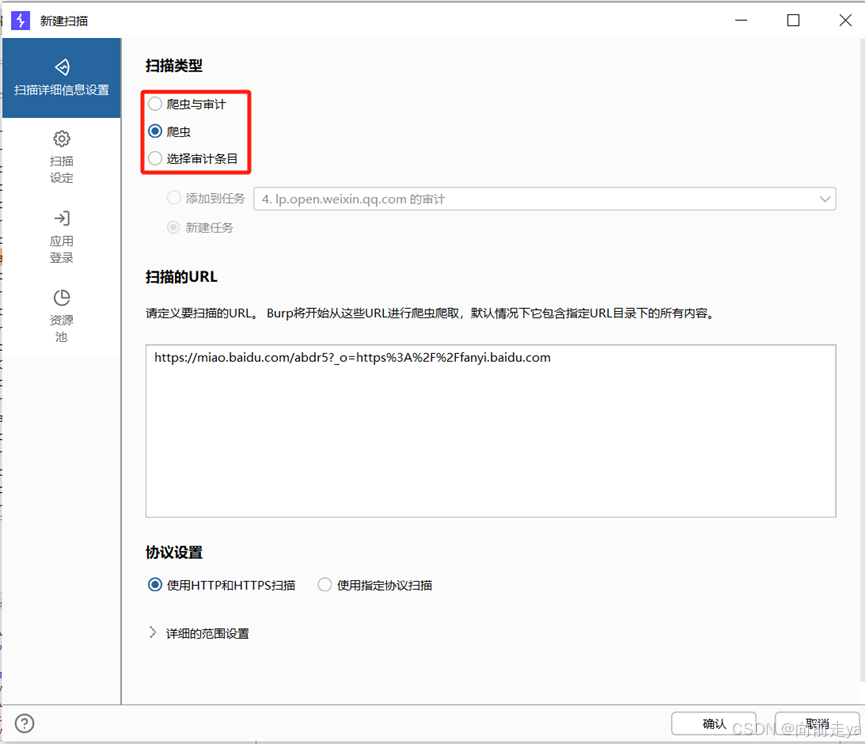This screenshot has height=744, width=865.
Task: Select the 添加到任务 radio option
Action: (206, 199)
